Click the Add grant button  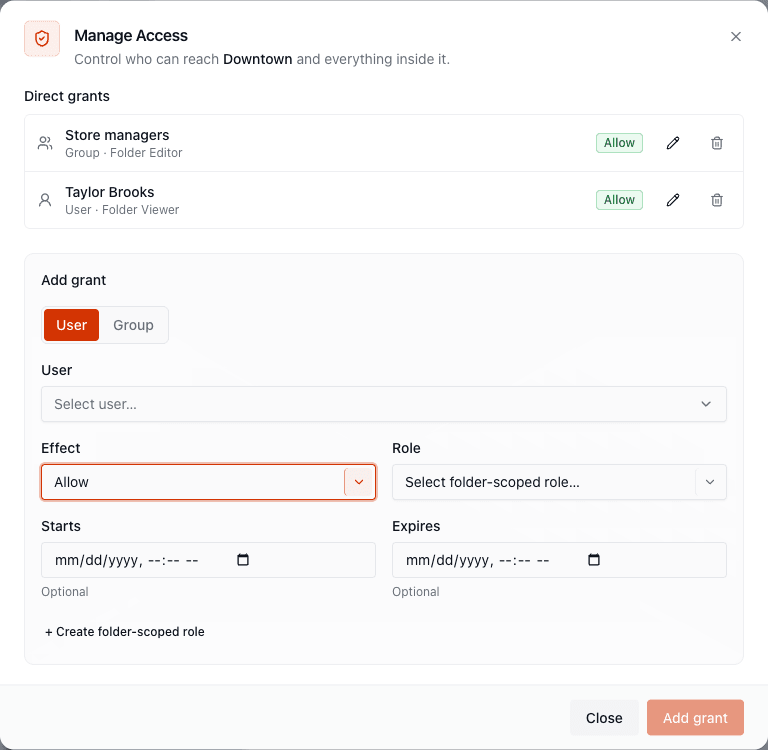point(695,718)
